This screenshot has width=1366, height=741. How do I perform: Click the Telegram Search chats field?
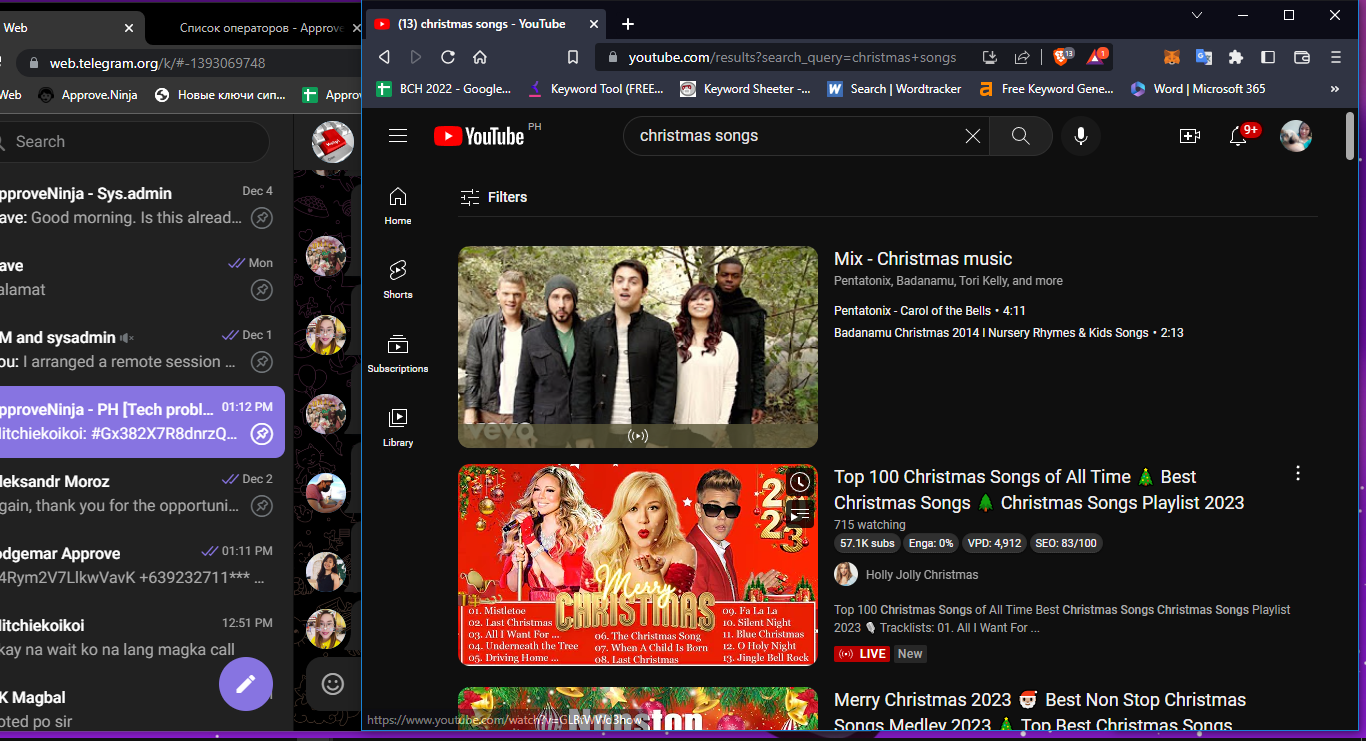134,142
